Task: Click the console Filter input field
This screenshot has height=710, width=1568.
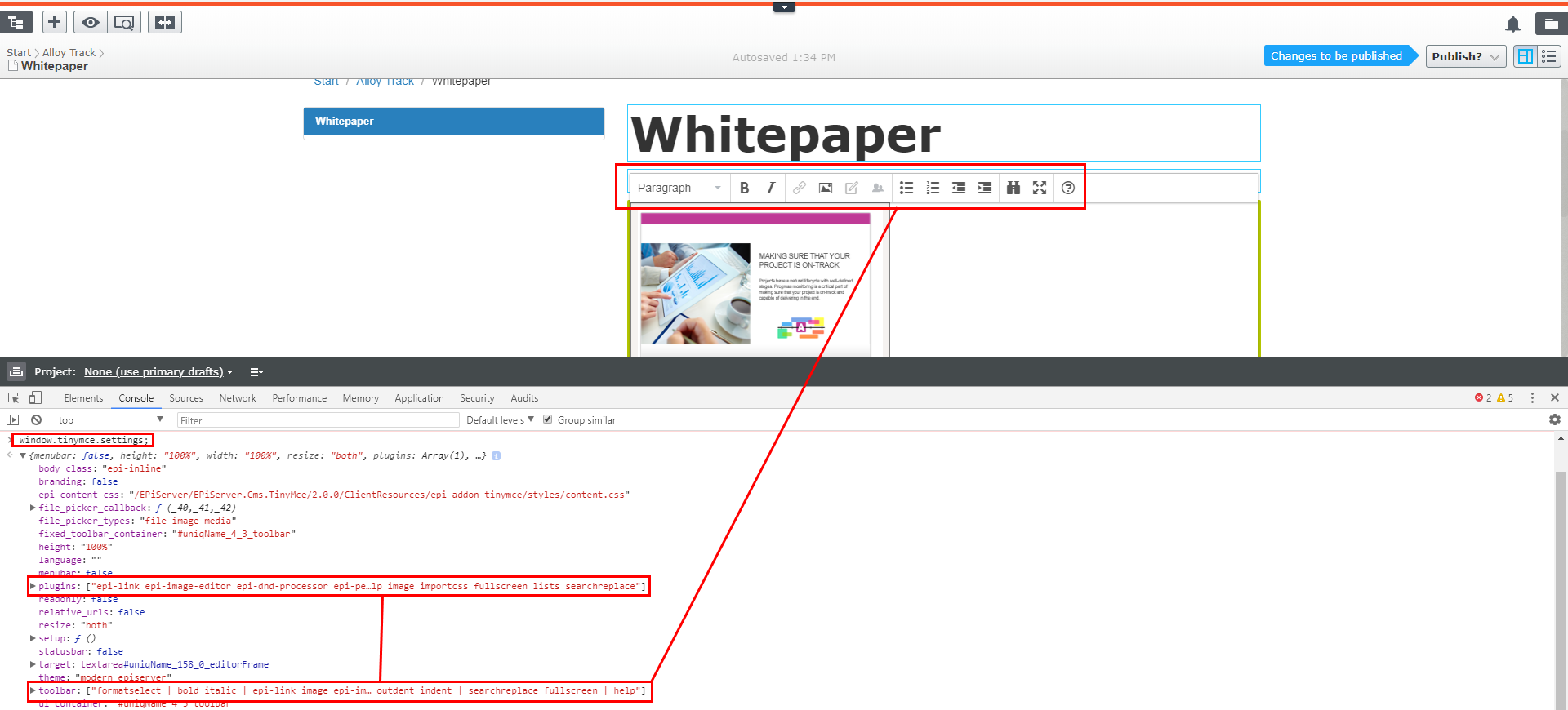Action: (318, 420)
